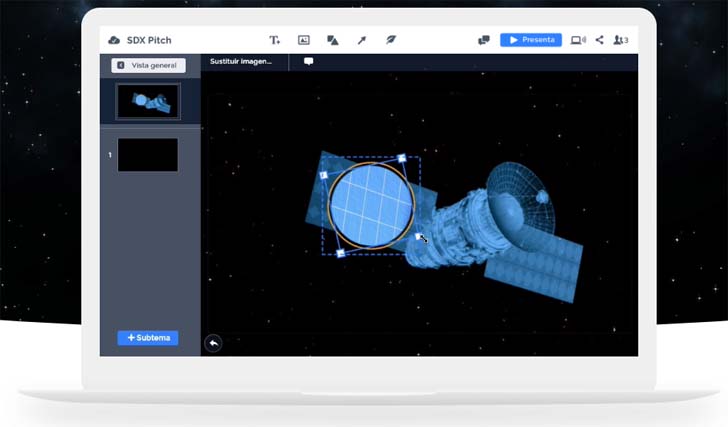Open the comments chat icon in top bar
Screen dimensions: 728x427
pos(484,40)
